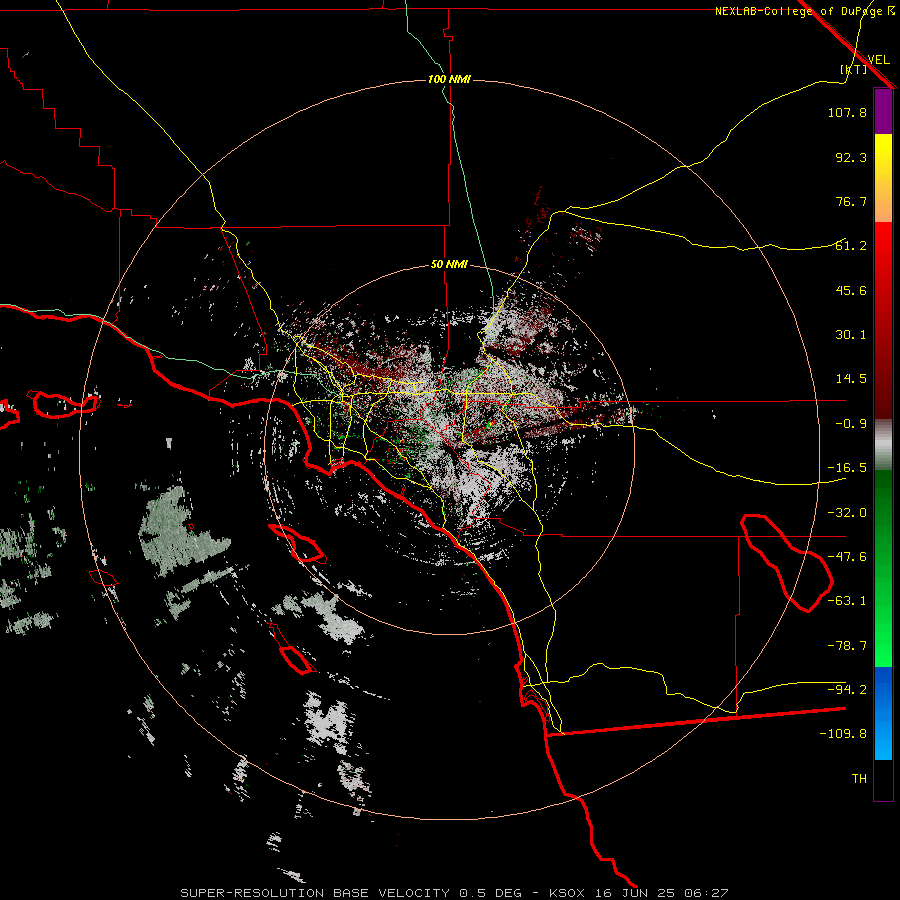
Task: Click the Super-Resolution Base Velocity caption text
Action: tap(455, 893)
